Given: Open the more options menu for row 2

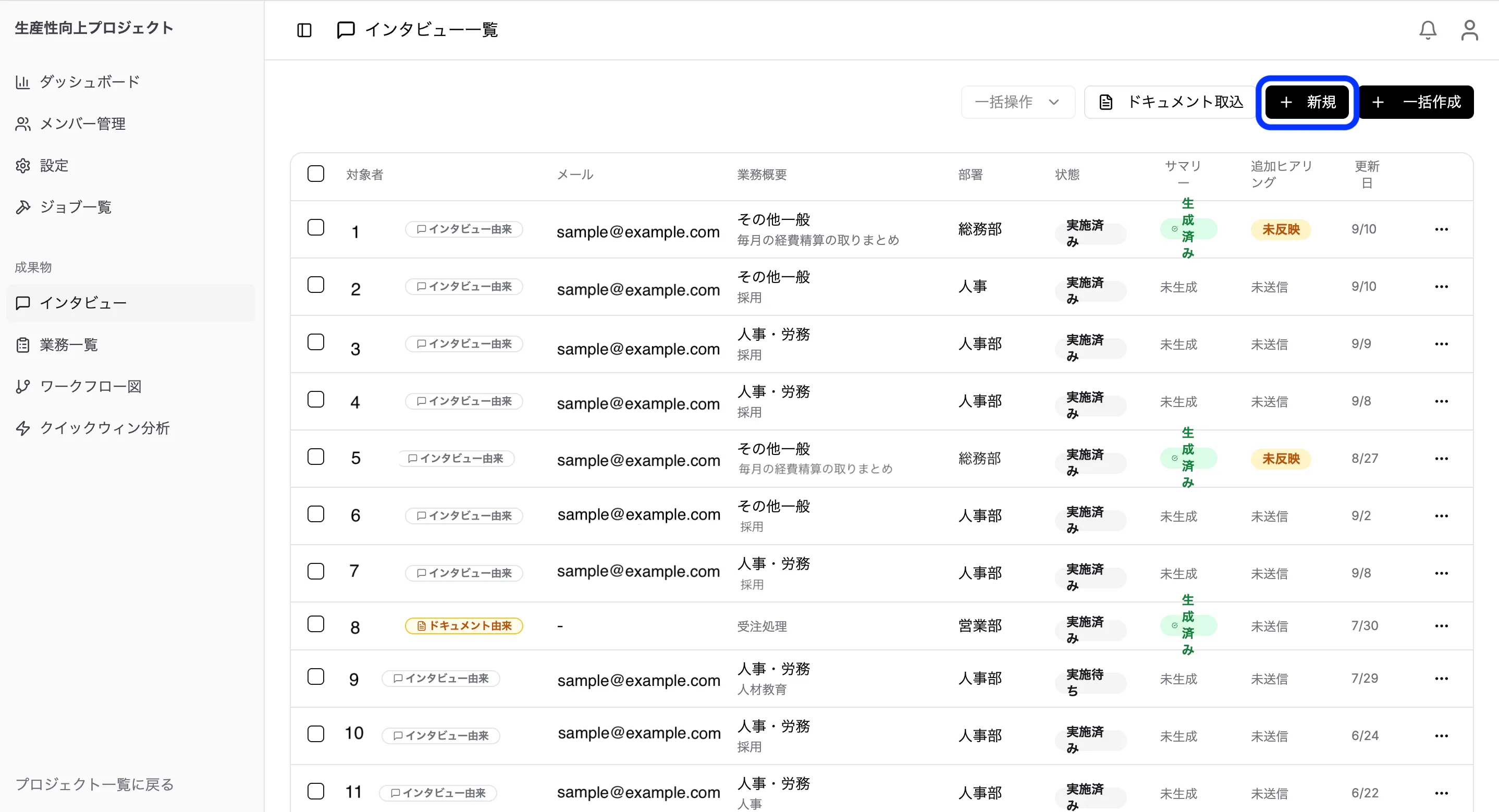Looking at the screenshot, I should [x=1441, y=286].
